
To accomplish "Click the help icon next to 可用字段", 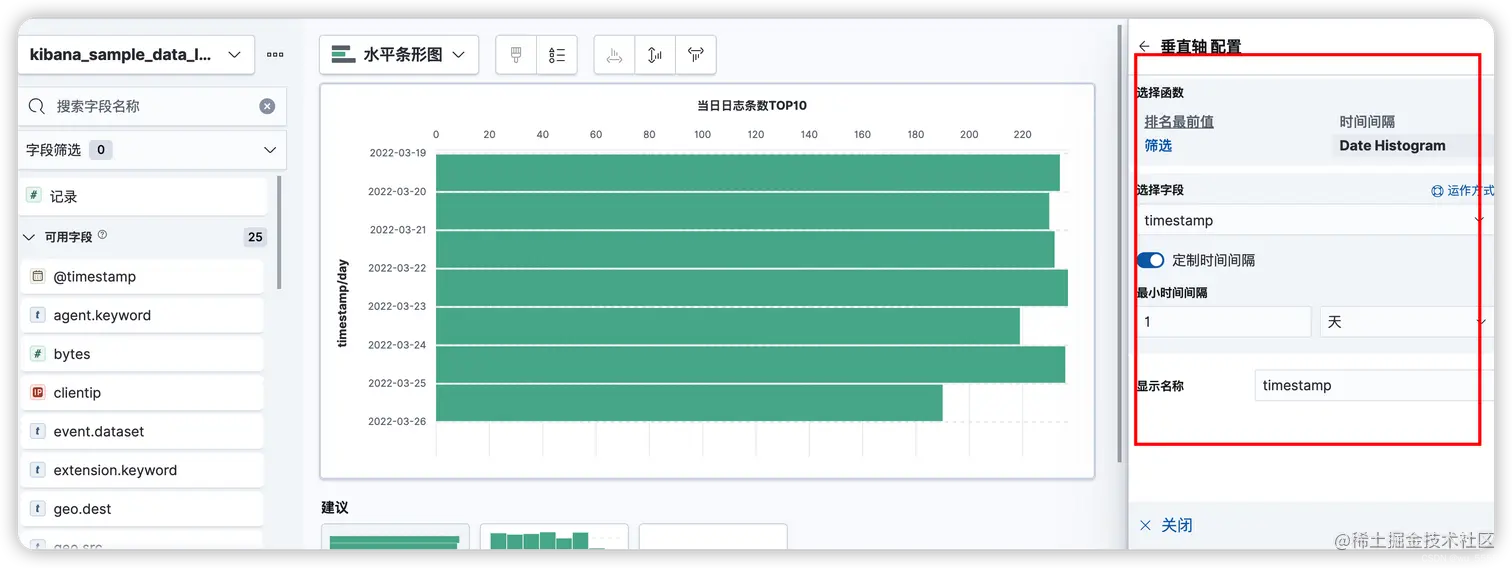I will (x=102, y=236).
